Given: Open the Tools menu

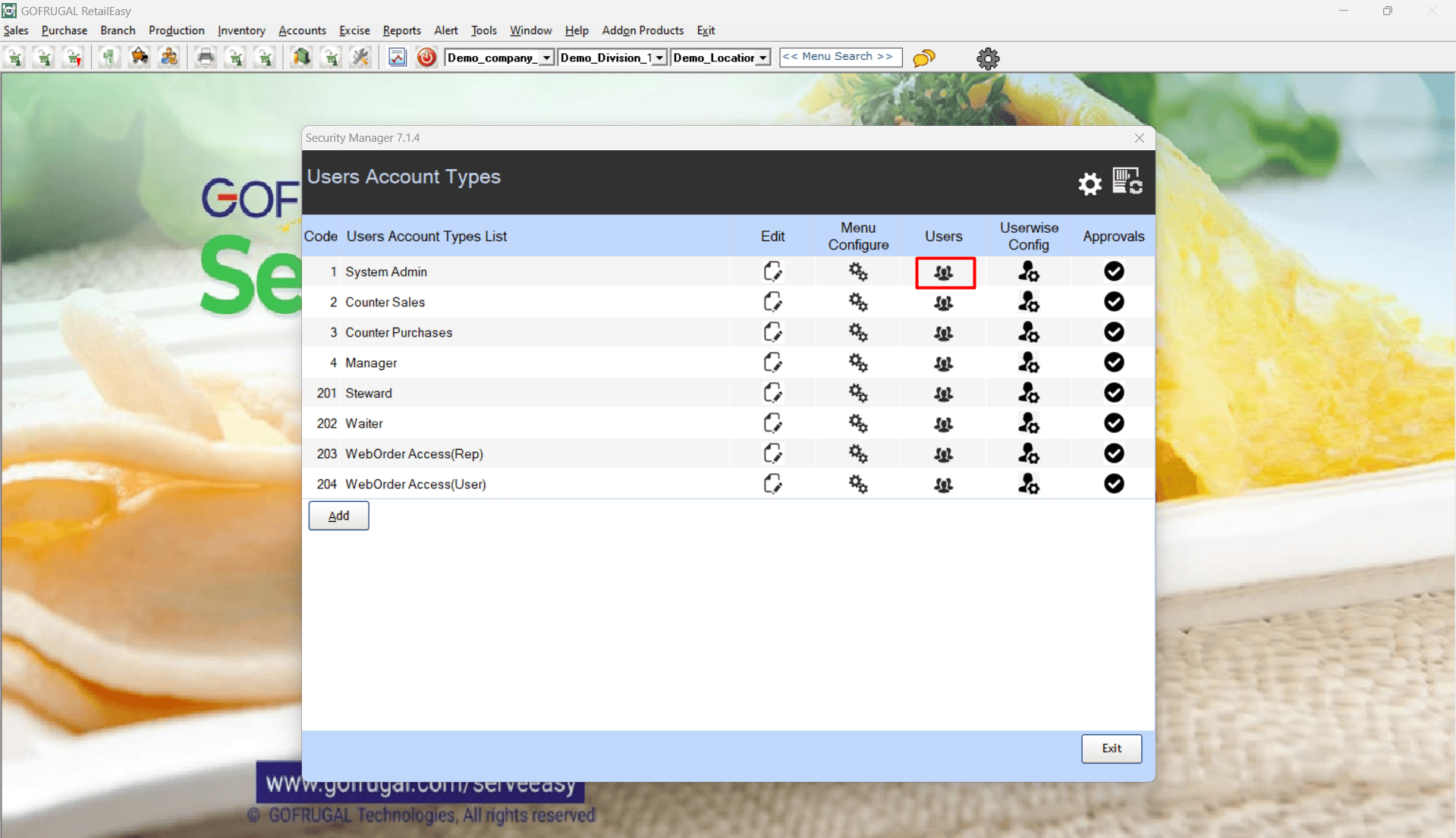Looking at the screenshot, I should tap(483, 30).
